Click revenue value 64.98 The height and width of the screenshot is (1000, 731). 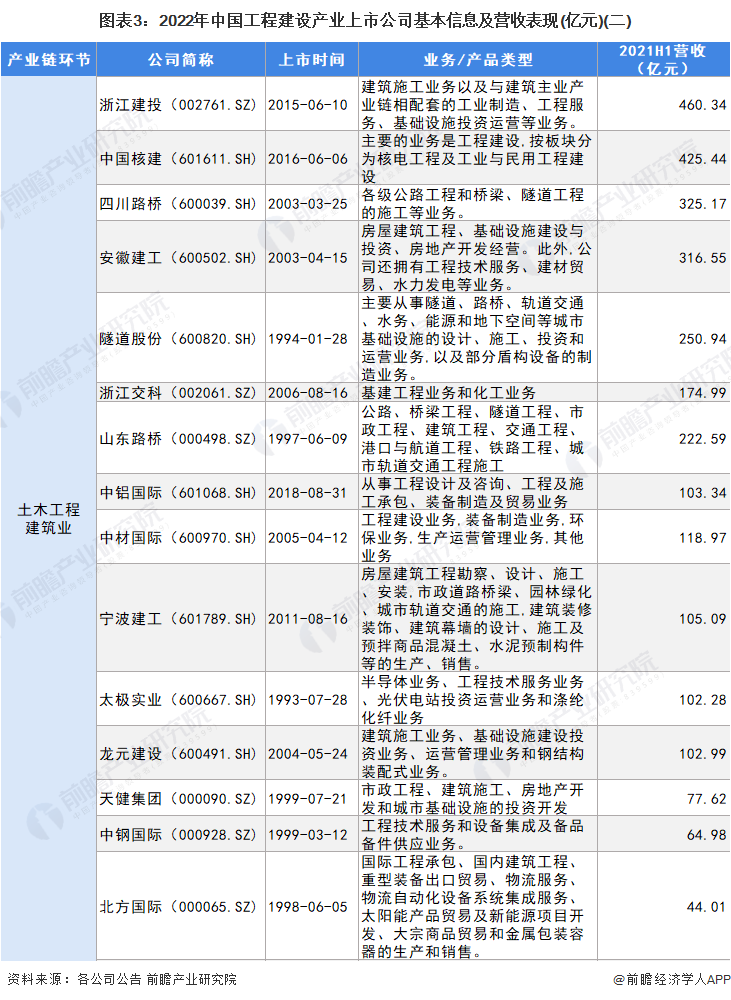(x=706, y=835)
